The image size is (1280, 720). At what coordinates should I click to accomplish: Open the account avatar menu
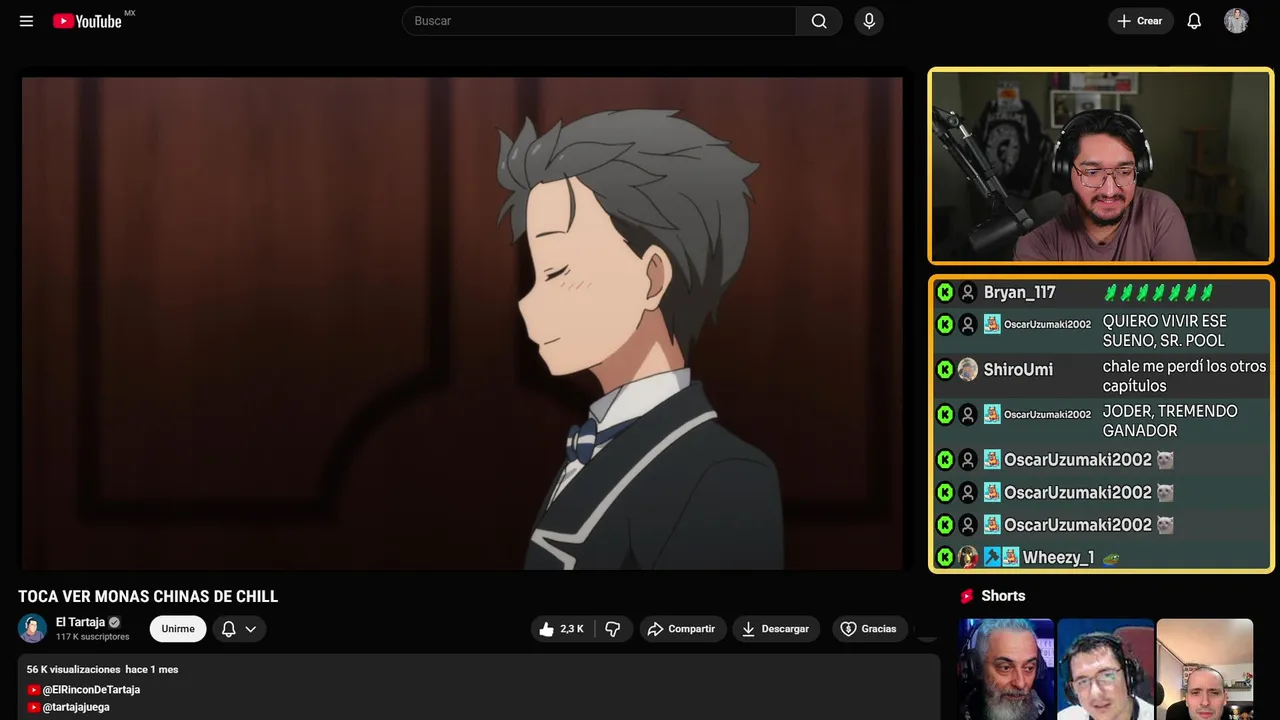pos(1236,21)
